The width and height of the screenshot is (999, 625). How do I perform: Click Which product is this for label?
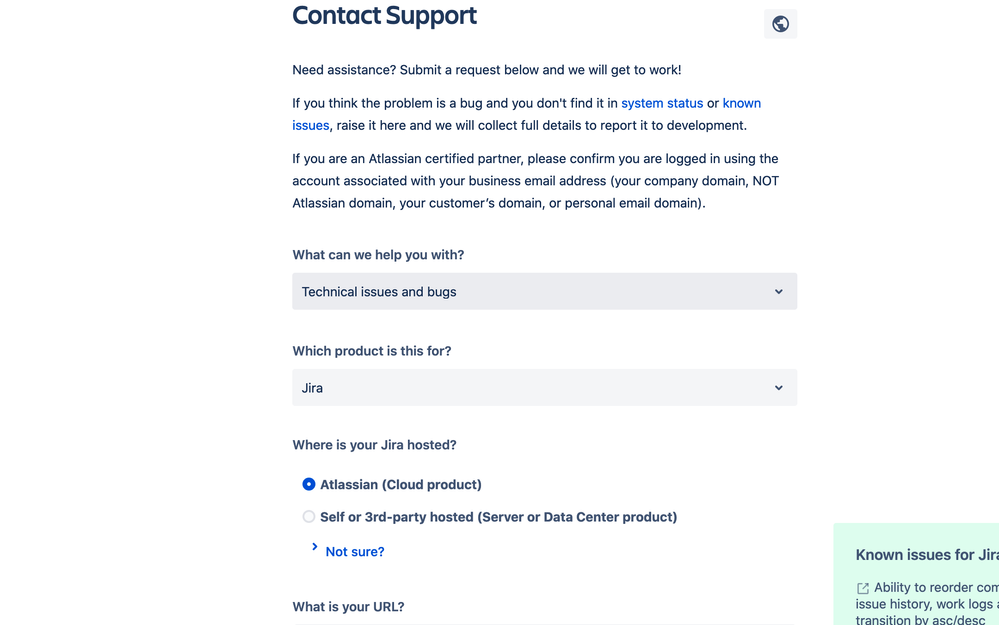pos(372,351)
